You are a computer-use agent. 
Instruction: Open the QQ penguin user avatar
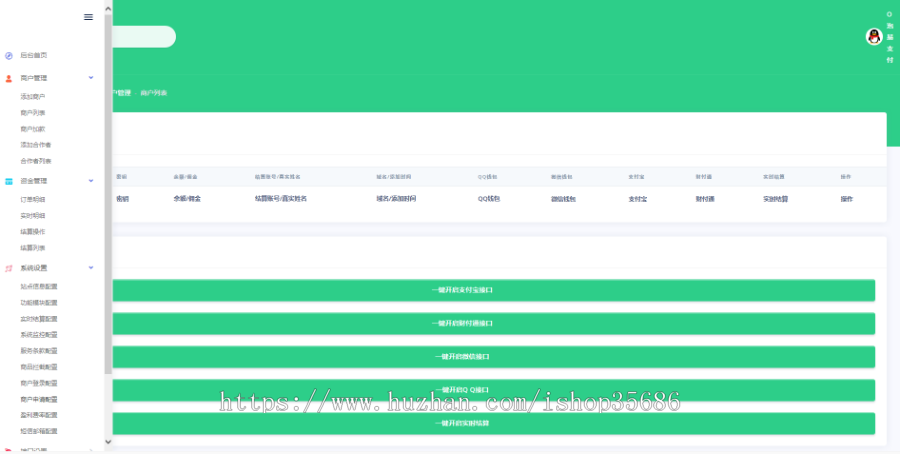coord(874,37)
